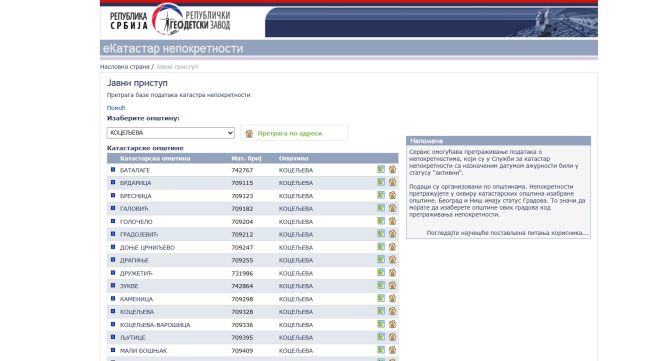Open the municipality dropdown showing КОЦЕЉЕВА
The height and width of the screenshot is (361, 650).
[171, 133]
